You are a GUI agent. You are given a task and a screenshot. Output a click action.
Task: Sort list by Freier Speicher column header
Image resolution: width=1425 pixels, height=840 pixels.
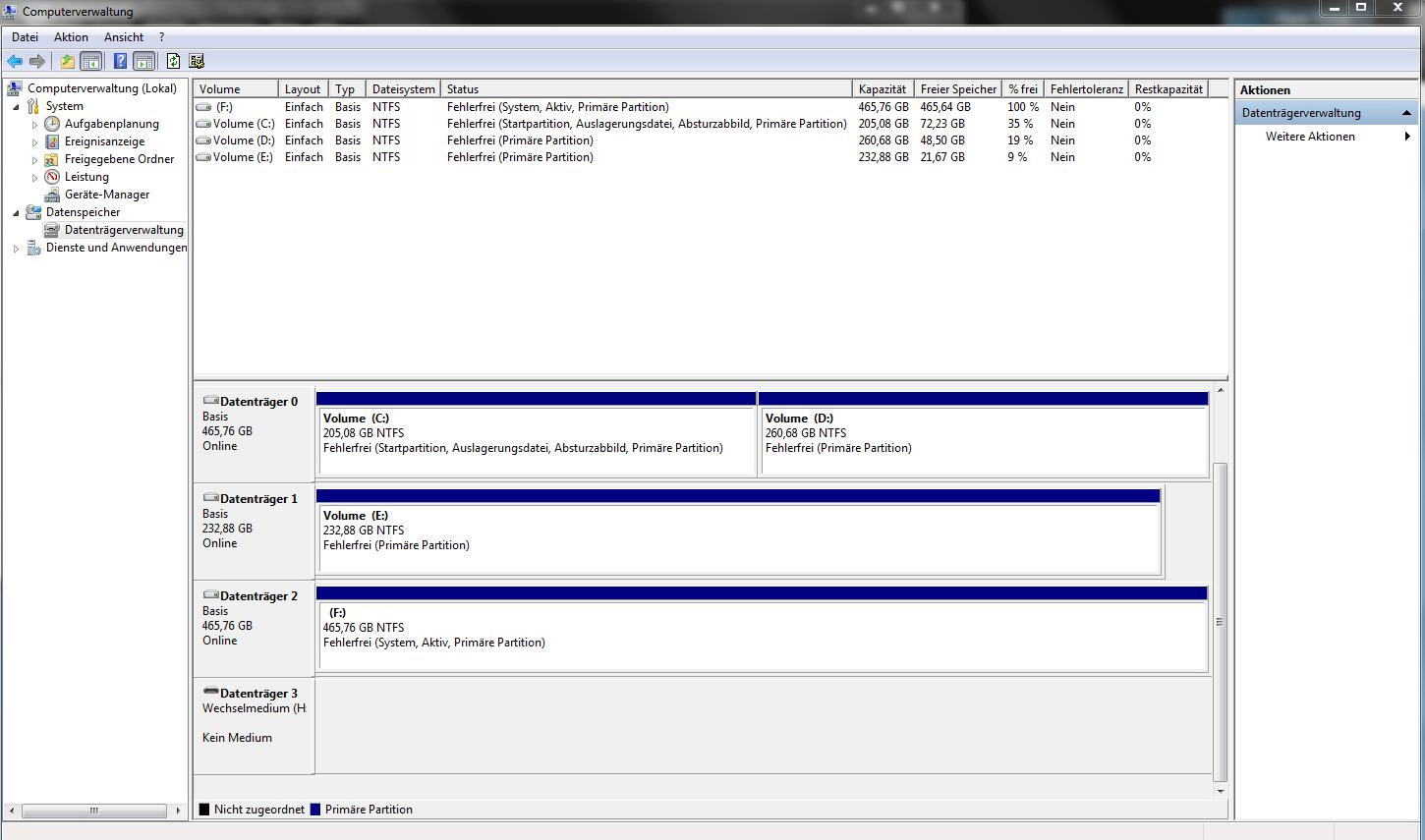(x=957, y=89)
